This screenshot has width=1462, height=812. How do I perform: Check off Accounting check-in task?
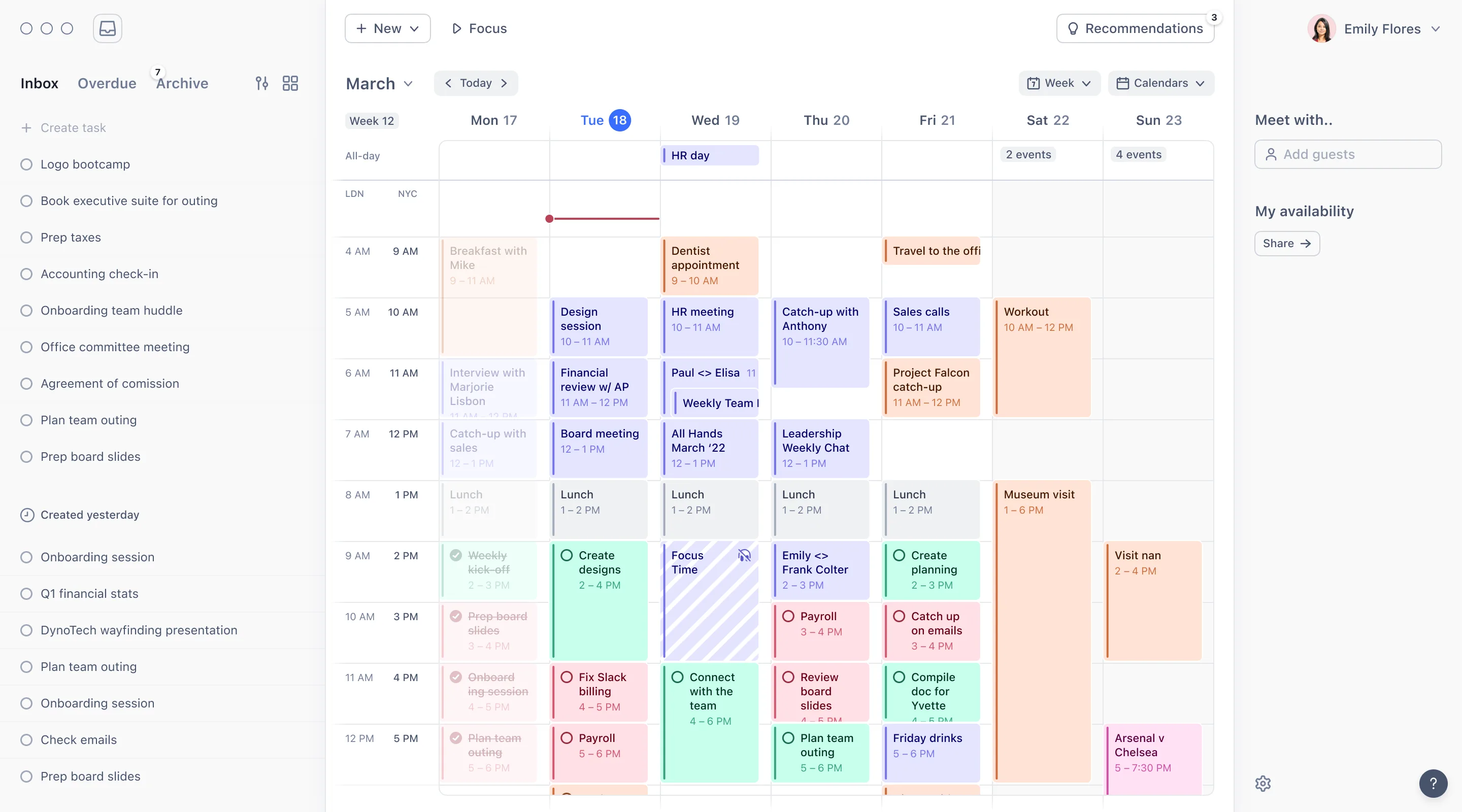point(26,274)
